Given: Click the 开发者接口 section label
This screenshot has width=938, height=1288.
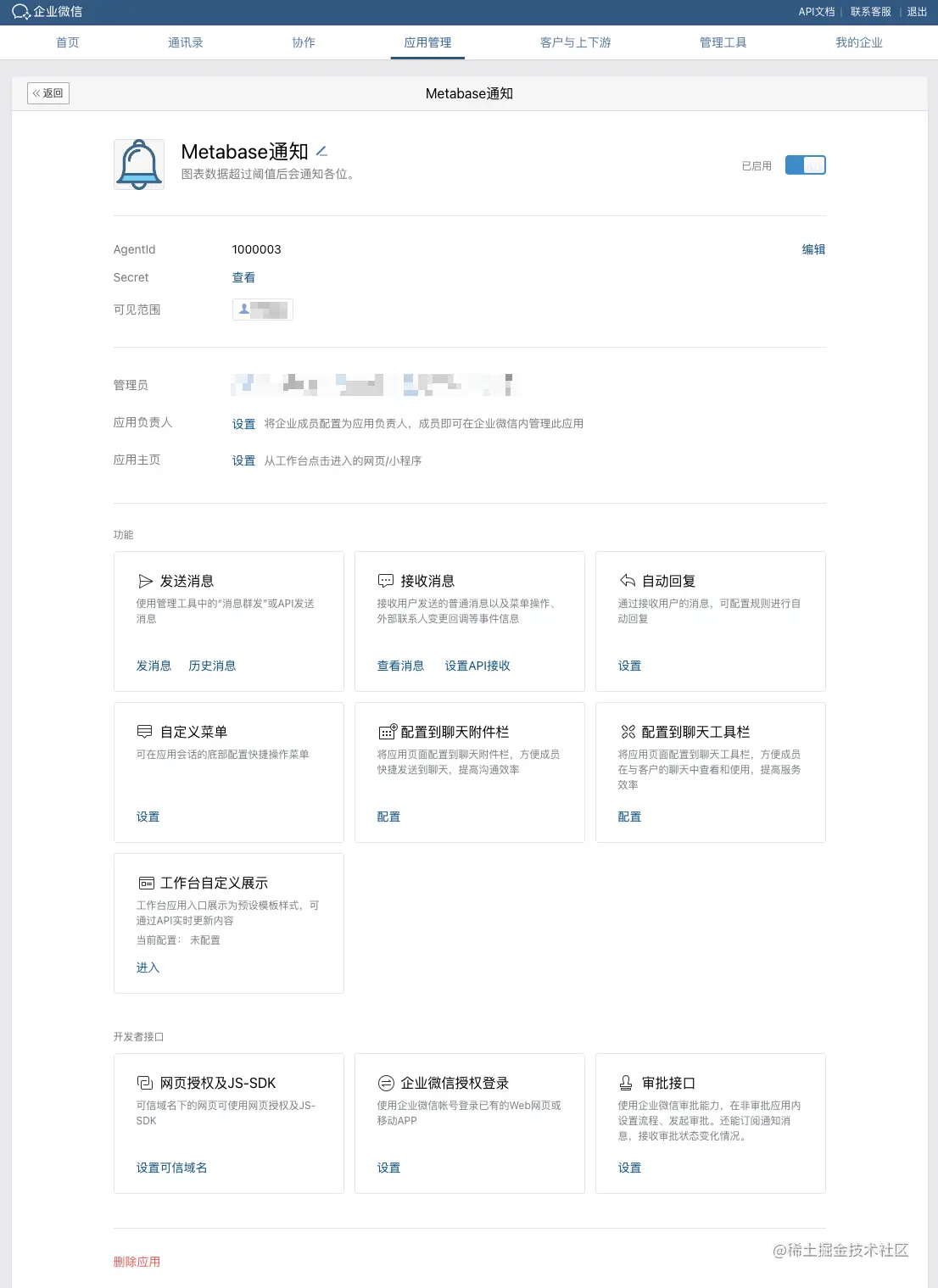Looking at the screenshot, I should [x=138, y=1037].
